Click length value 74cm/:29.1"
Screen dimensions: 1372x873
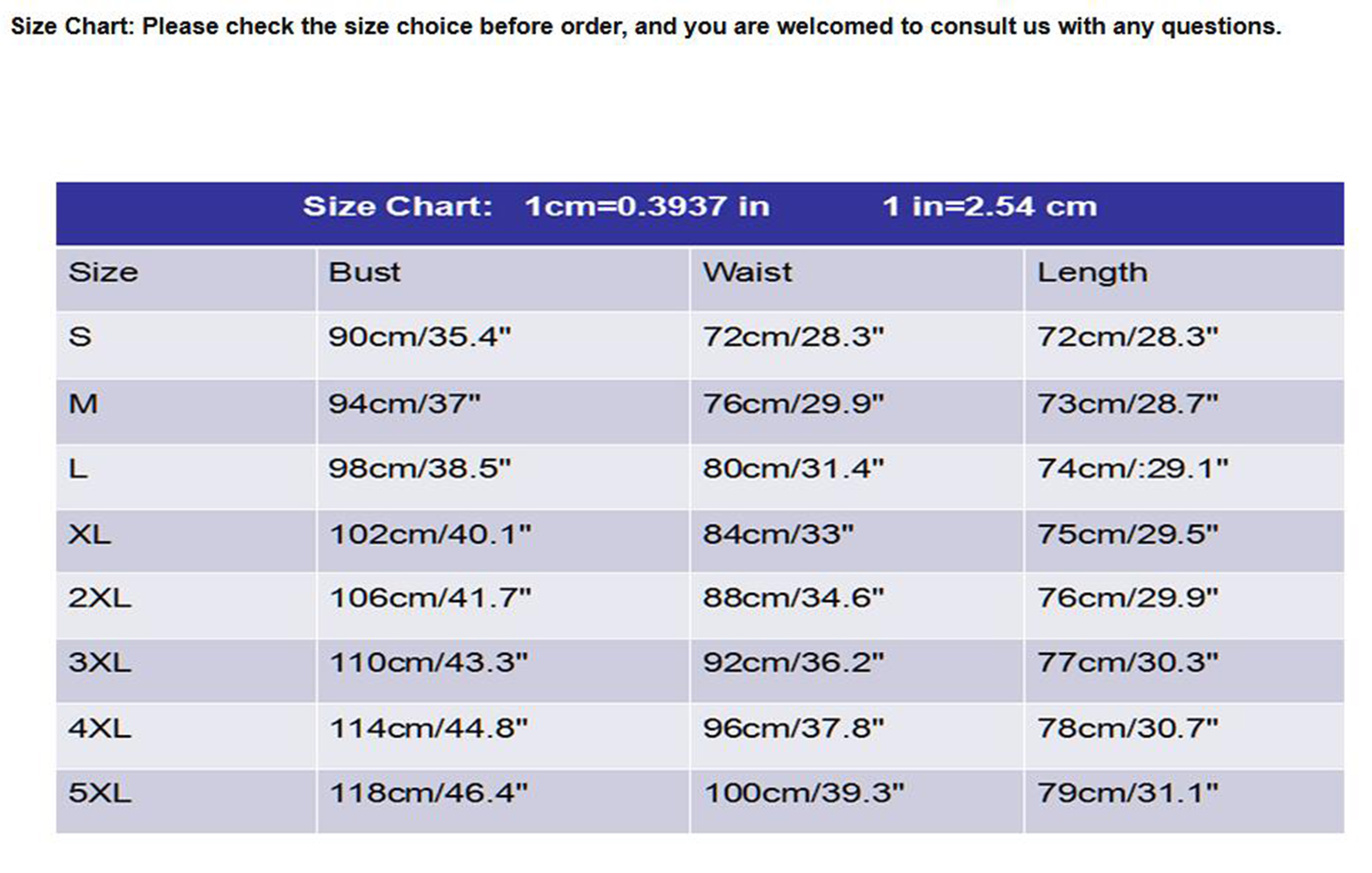pyautogui.click(x=1132, y=469)
